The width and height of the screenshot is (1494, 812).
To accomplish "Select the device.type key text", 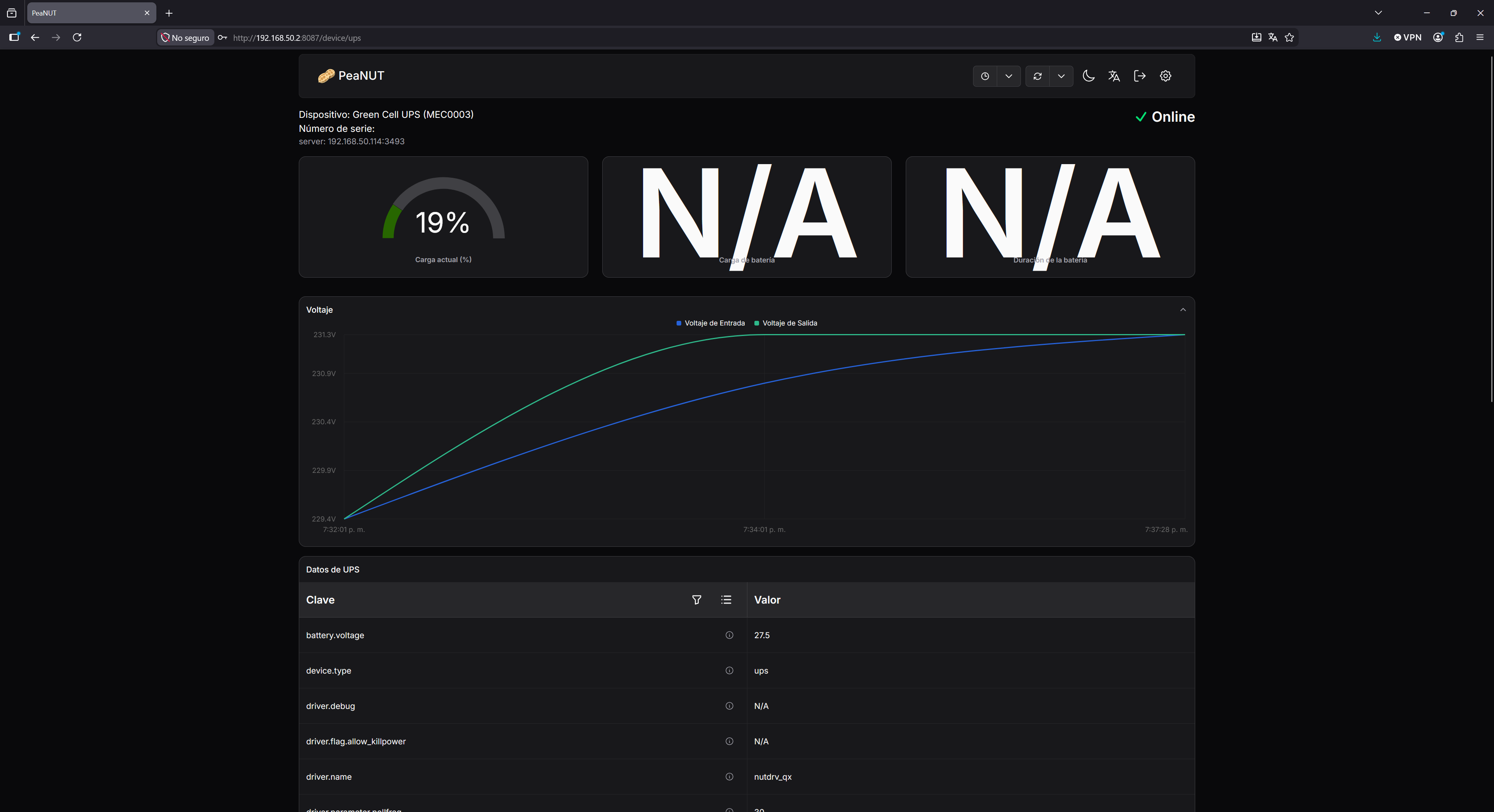I will click(x=329, y=670).
